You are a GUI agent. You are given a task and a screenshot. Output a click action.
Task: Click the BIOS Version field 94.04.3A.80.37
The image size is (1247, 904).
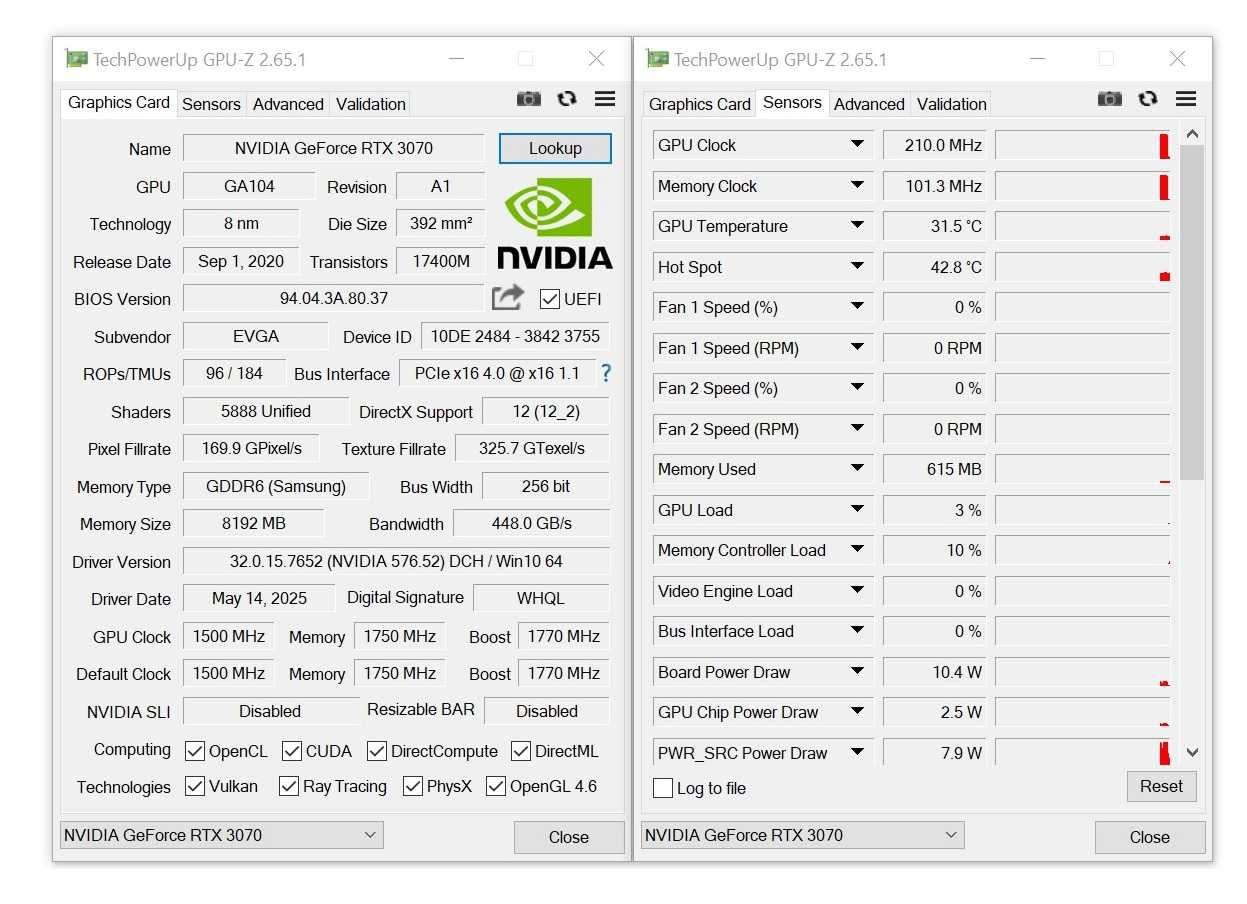tap(334, 298)
